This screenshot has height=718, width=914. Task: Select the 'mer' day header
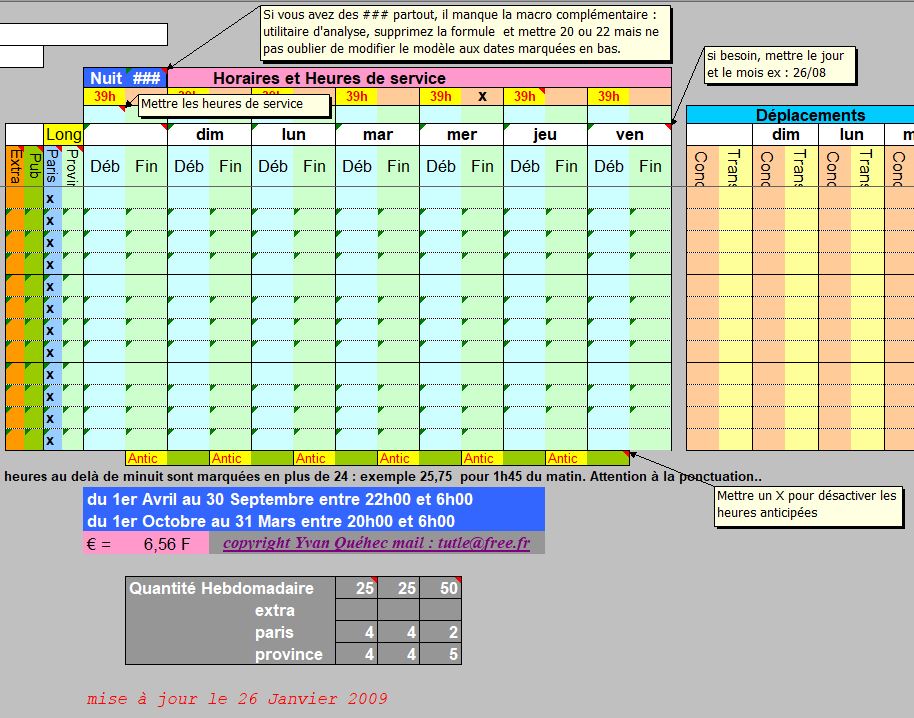(462, 135)
